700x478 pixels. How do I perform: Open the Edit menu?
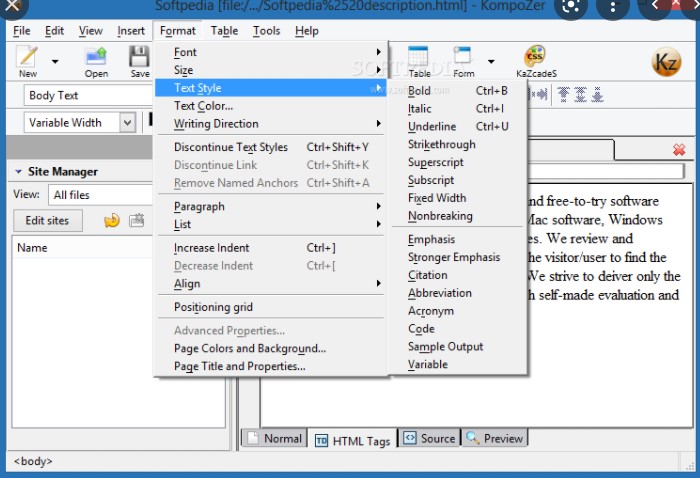click(x=54, y=31)
